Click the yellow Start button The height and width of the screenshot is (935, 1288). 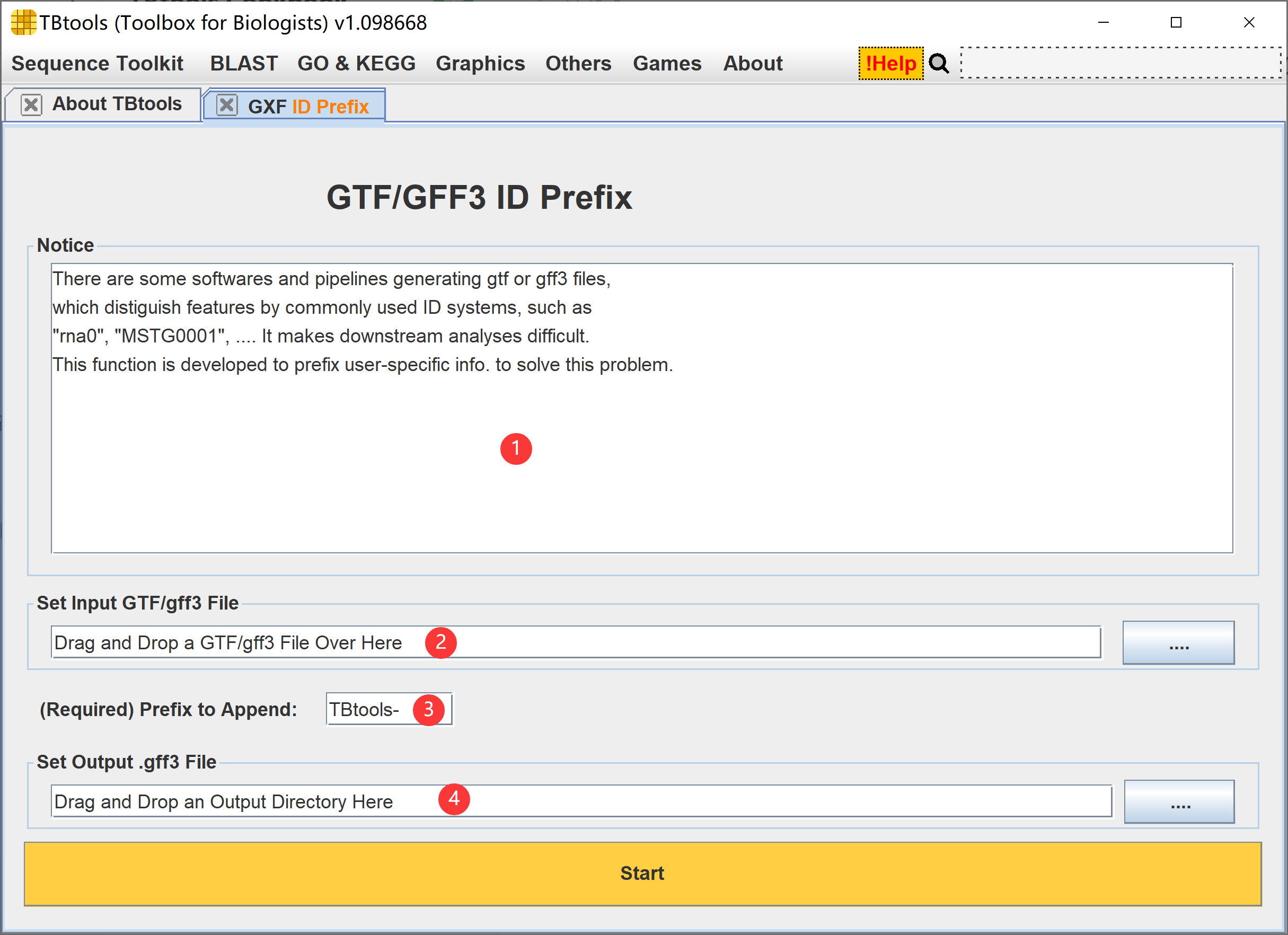642,874
